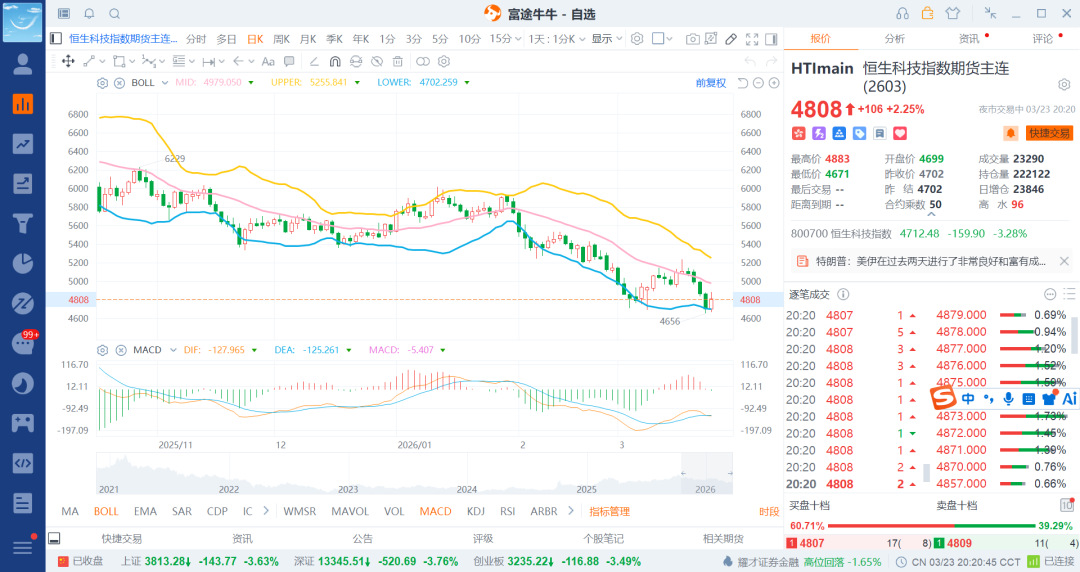Set a price alert with bell icon
Image resolution: width=1080 pixels, height=572 pixels.
(x=1010, y=133)
